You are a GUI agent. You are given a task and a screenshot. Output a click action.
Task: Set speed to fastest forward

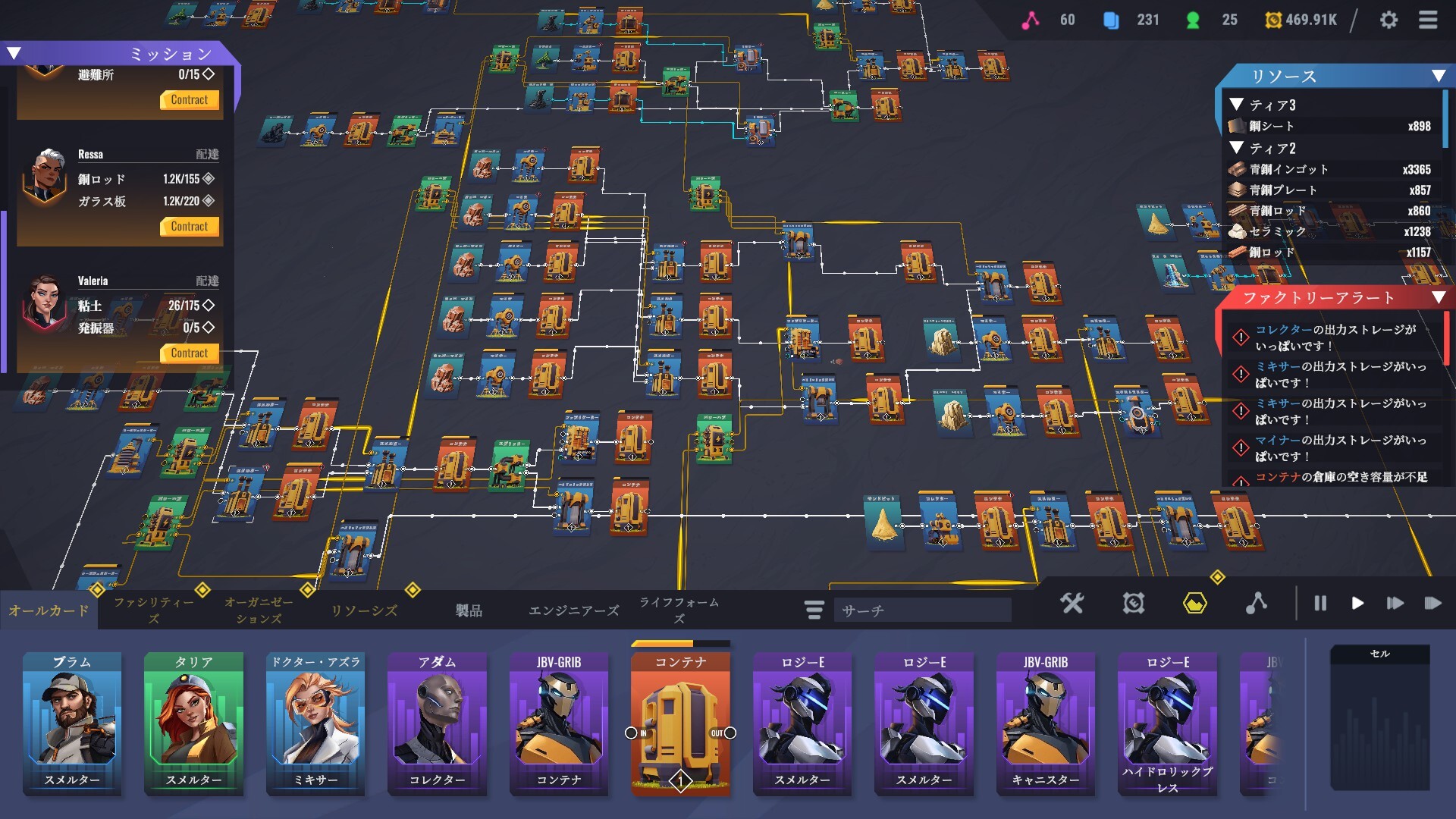(1432, 604)
